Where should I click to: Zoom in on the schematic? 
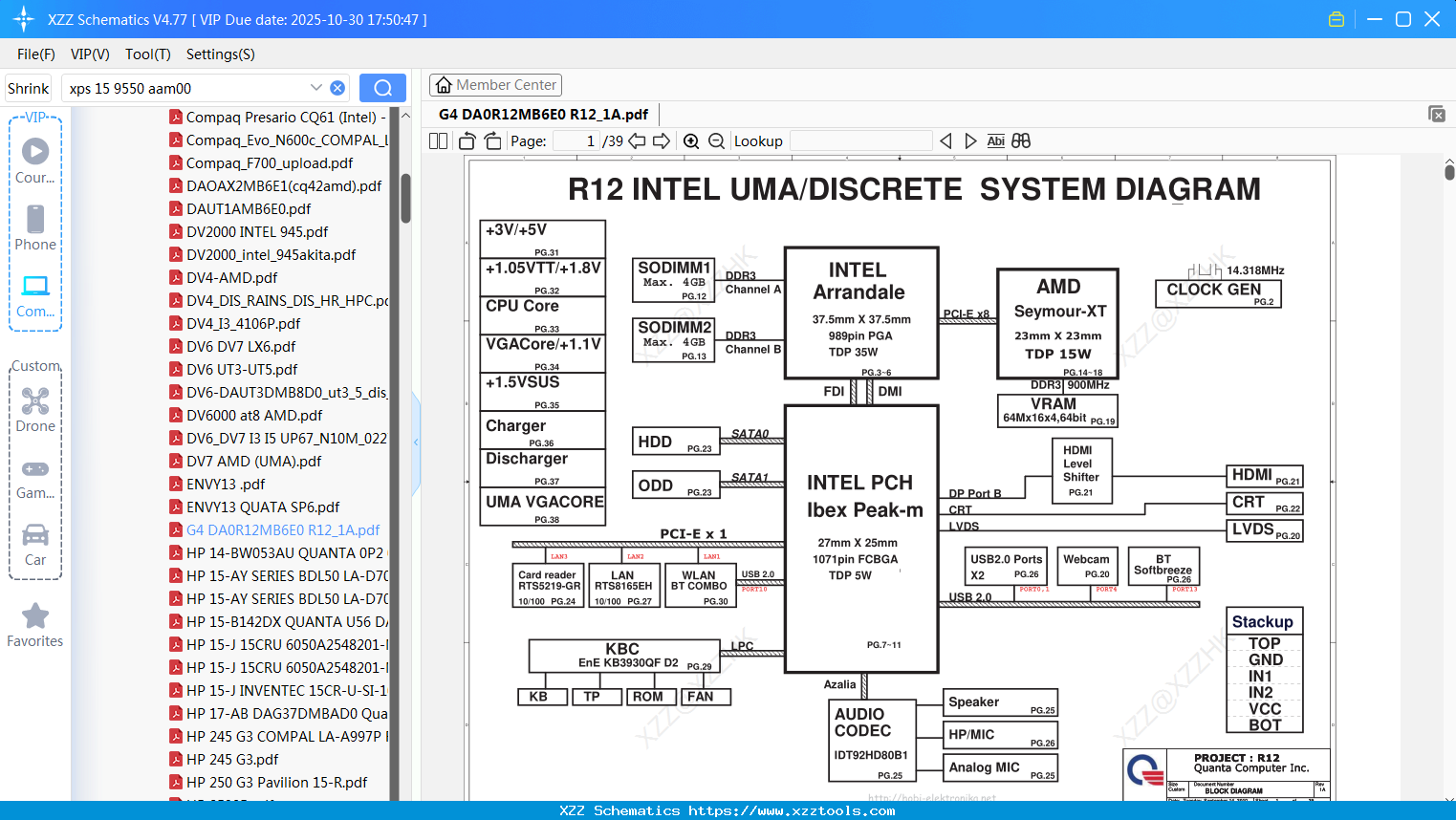(691, 140)
